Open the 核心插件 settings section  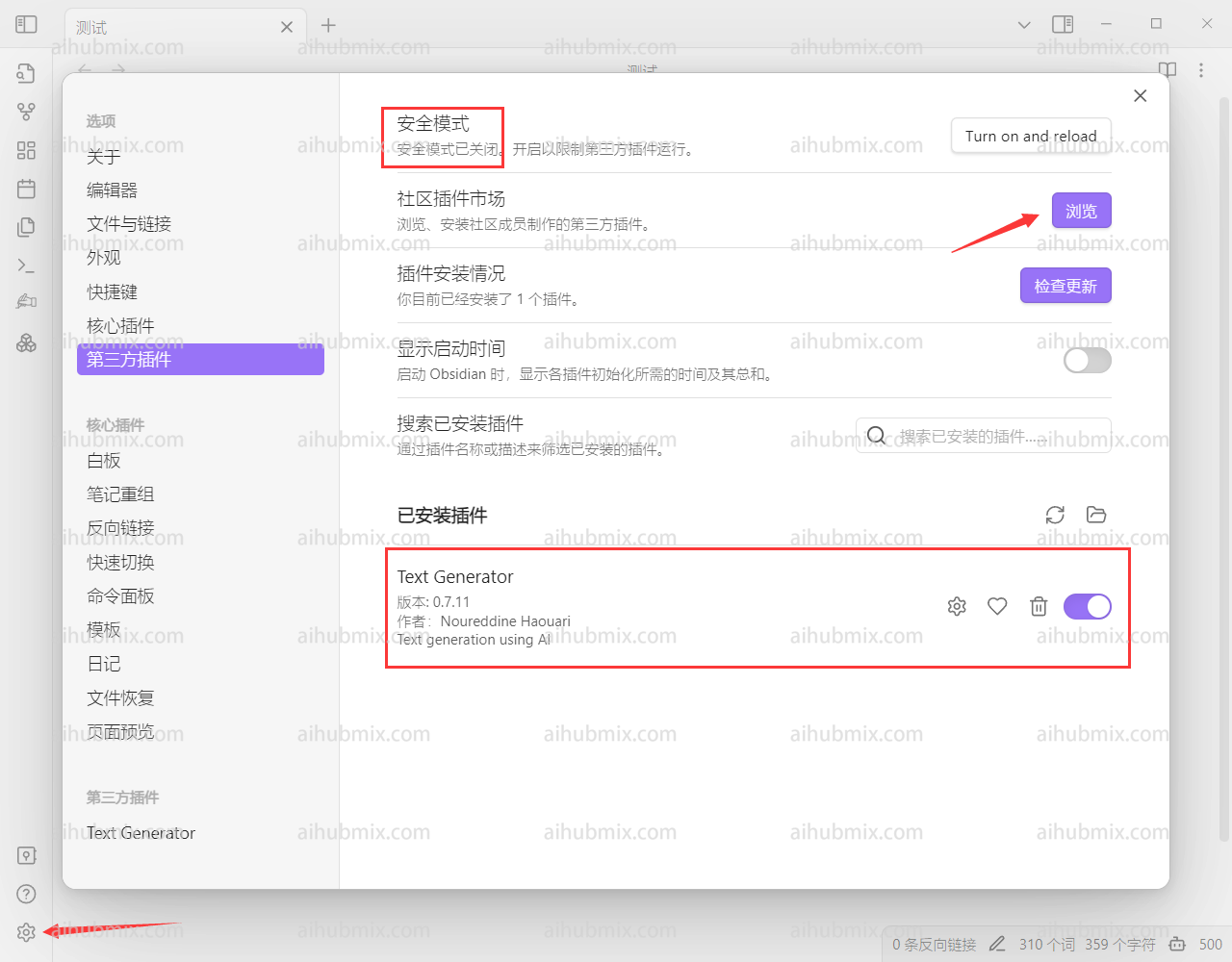point(200,325)
